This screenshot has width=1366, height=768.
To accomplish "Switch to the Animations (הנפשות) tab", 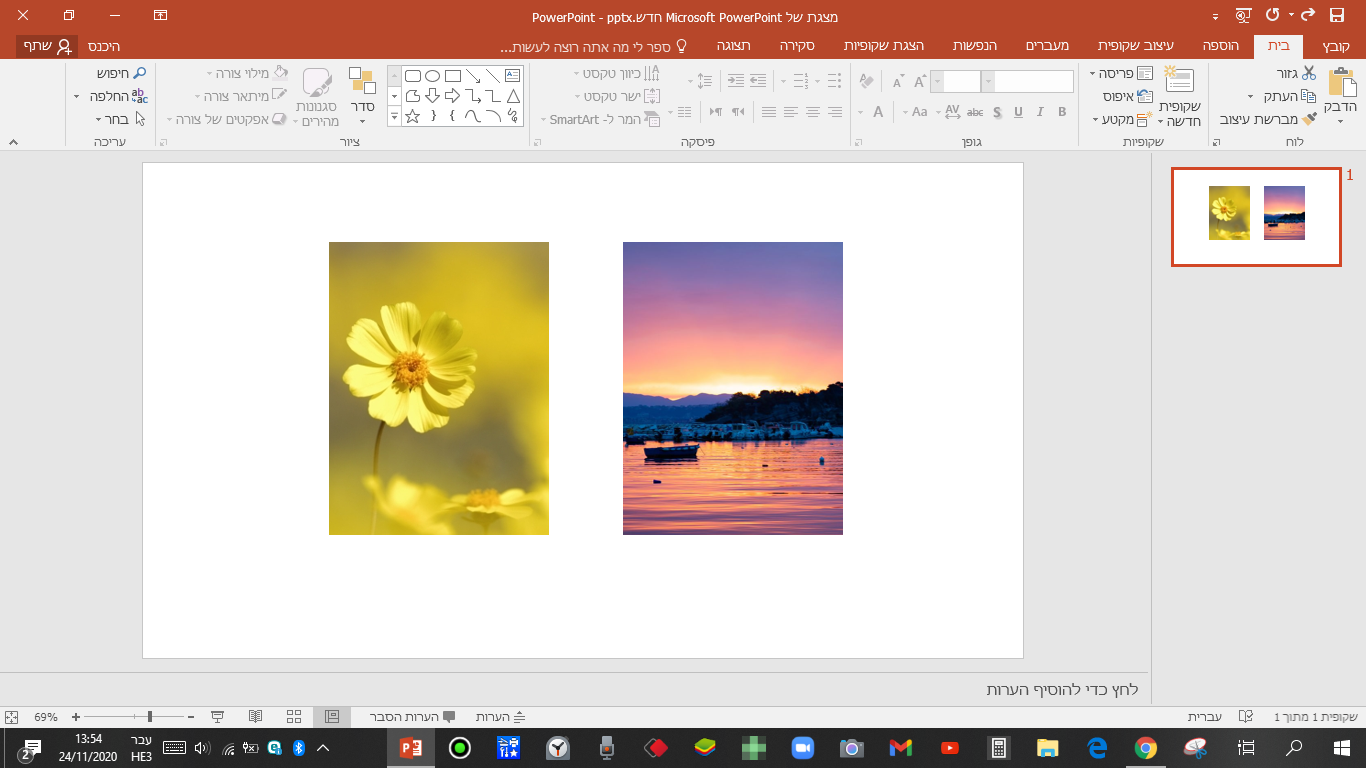I will pyautogui.click(x=974, y=46).
